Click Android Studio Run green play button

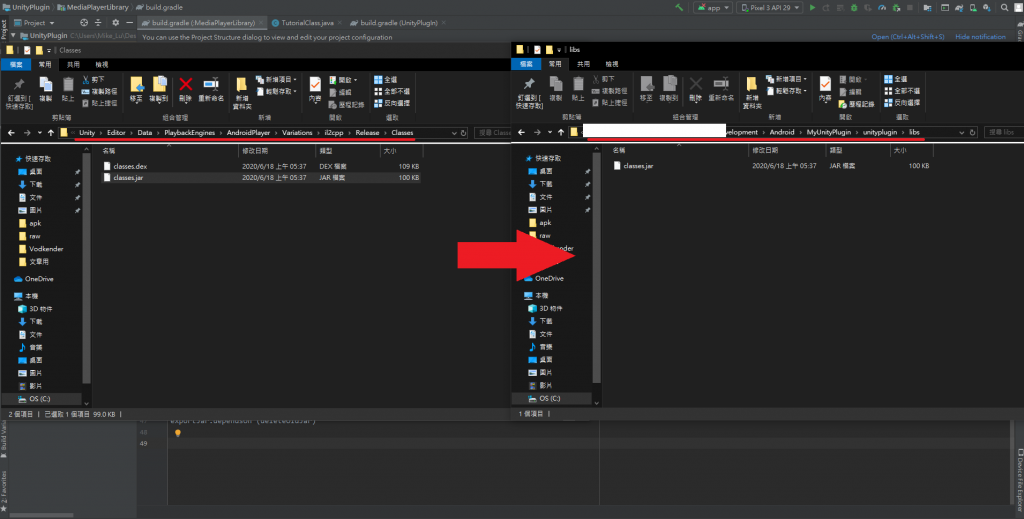tap(812, 8)
